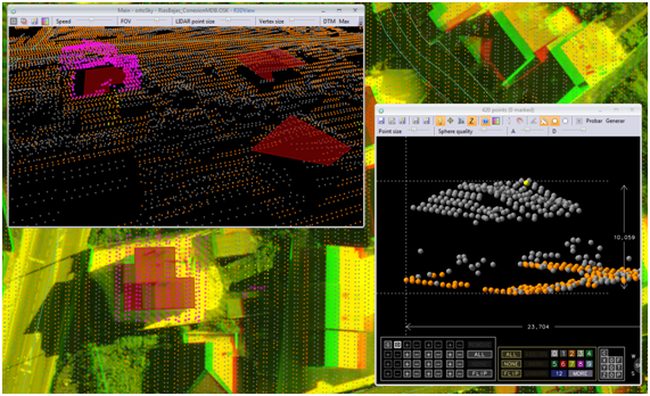Viewport: 650px width, 396px height.
Task: Click the white ALL button in left grid panel
Action: (x=479, y=355)
